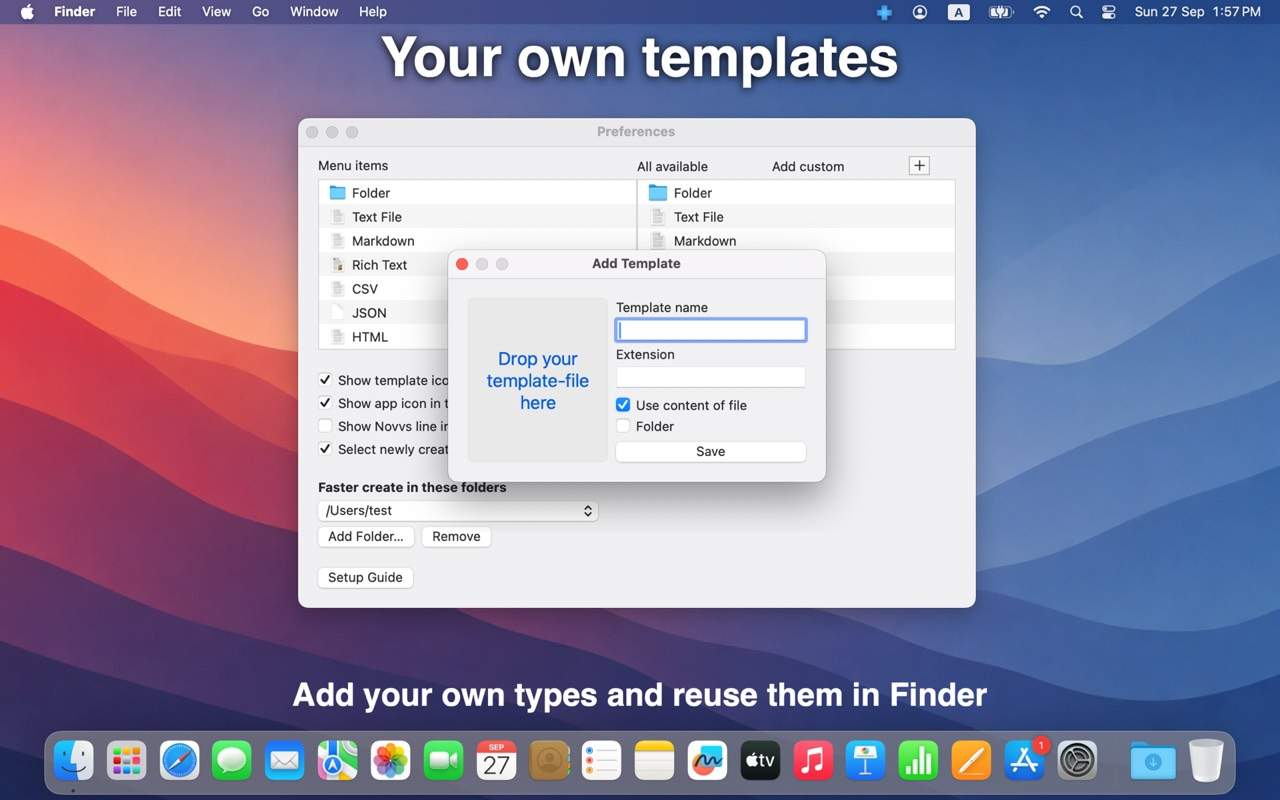Open the Mail app in the Dock
1280x800 pixels.
tap(285, 761)
